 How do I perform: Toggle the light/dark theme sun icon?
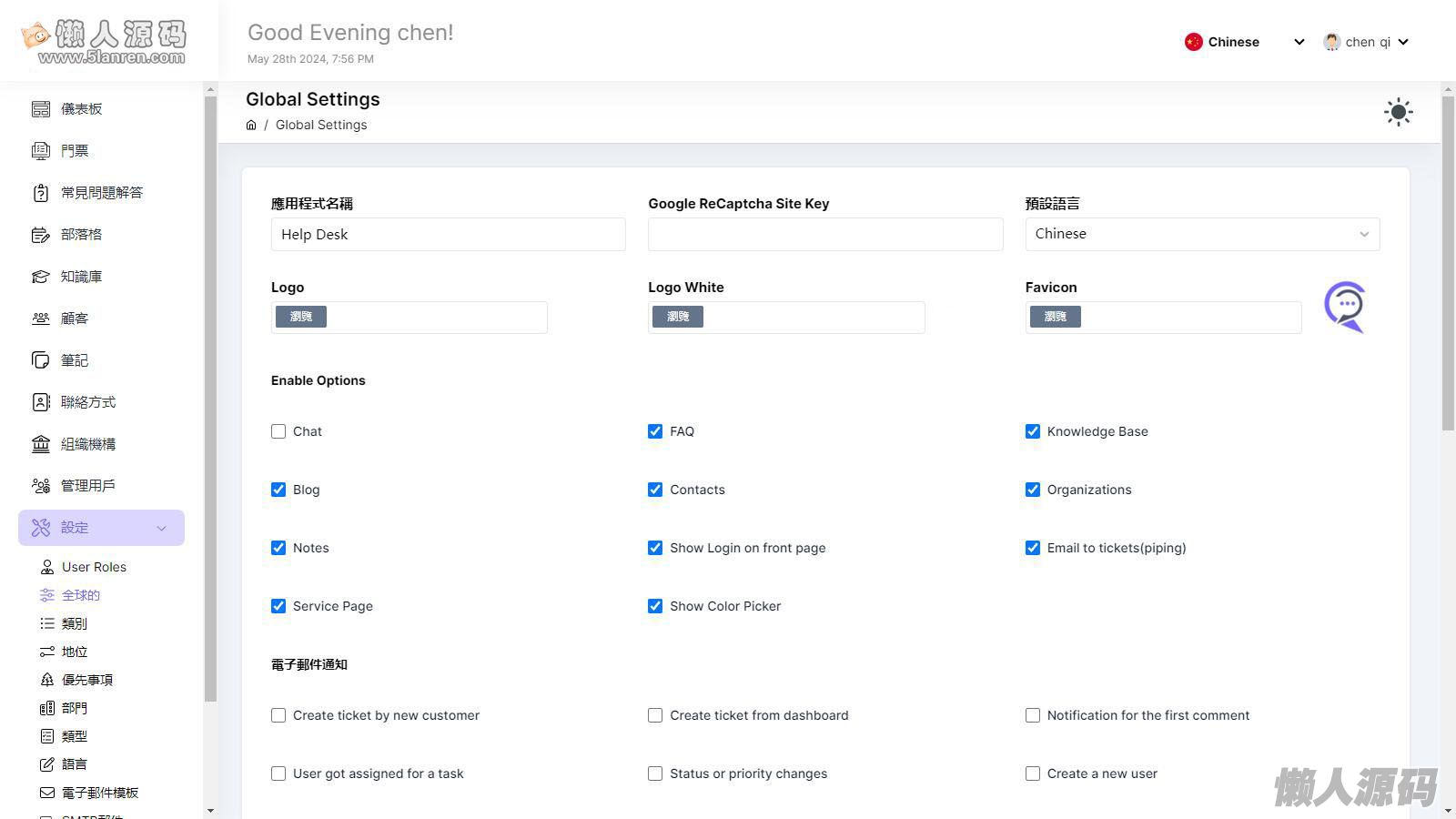(1398, 112)
